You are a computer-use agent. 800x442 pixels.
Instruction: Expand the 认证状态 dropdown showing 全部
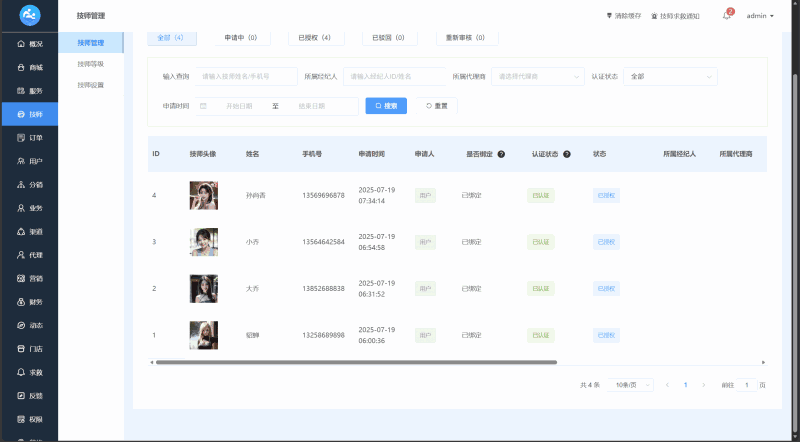click(670, 77)
